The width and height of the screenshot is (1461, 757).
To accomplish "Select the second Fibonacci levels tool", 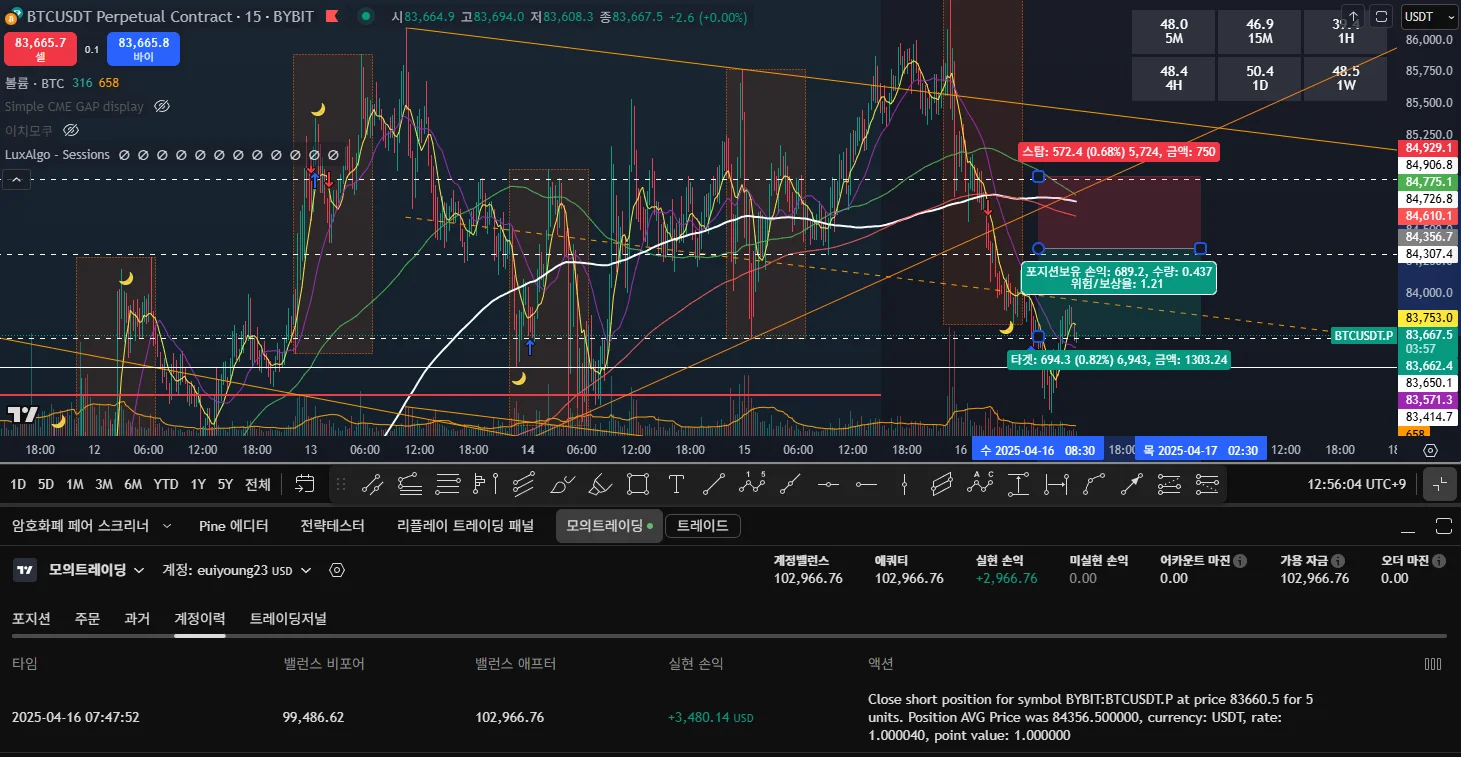I will (x=1207, y=485).
